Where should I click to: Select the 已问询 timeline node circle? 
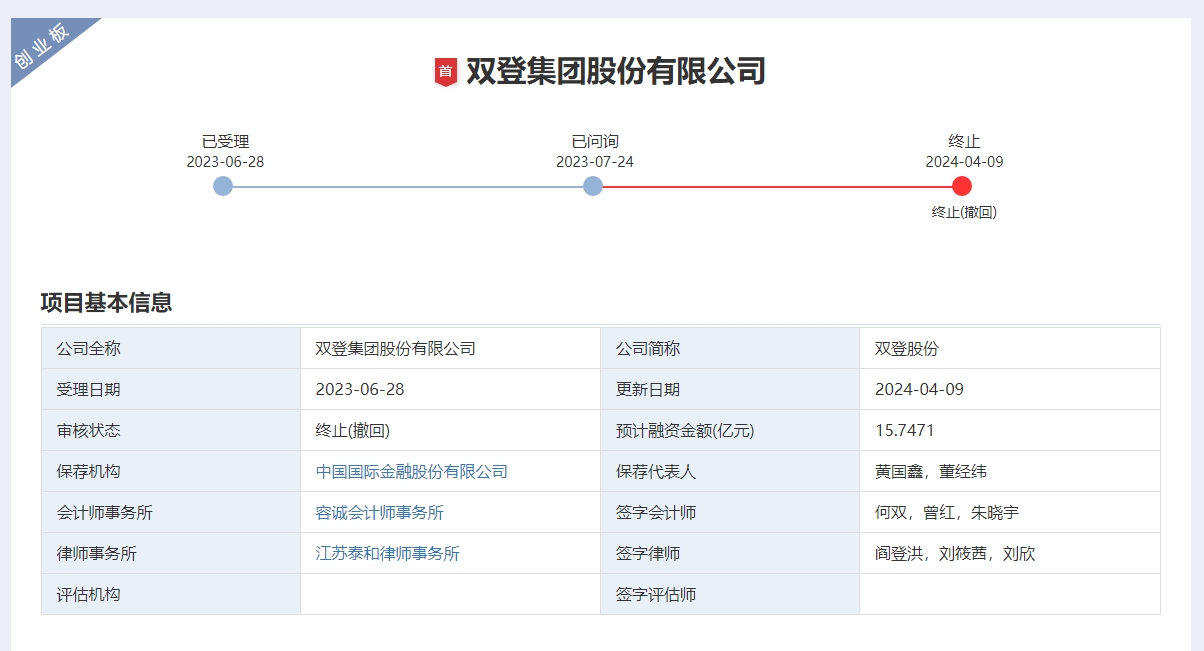click(x=593, y=186)
